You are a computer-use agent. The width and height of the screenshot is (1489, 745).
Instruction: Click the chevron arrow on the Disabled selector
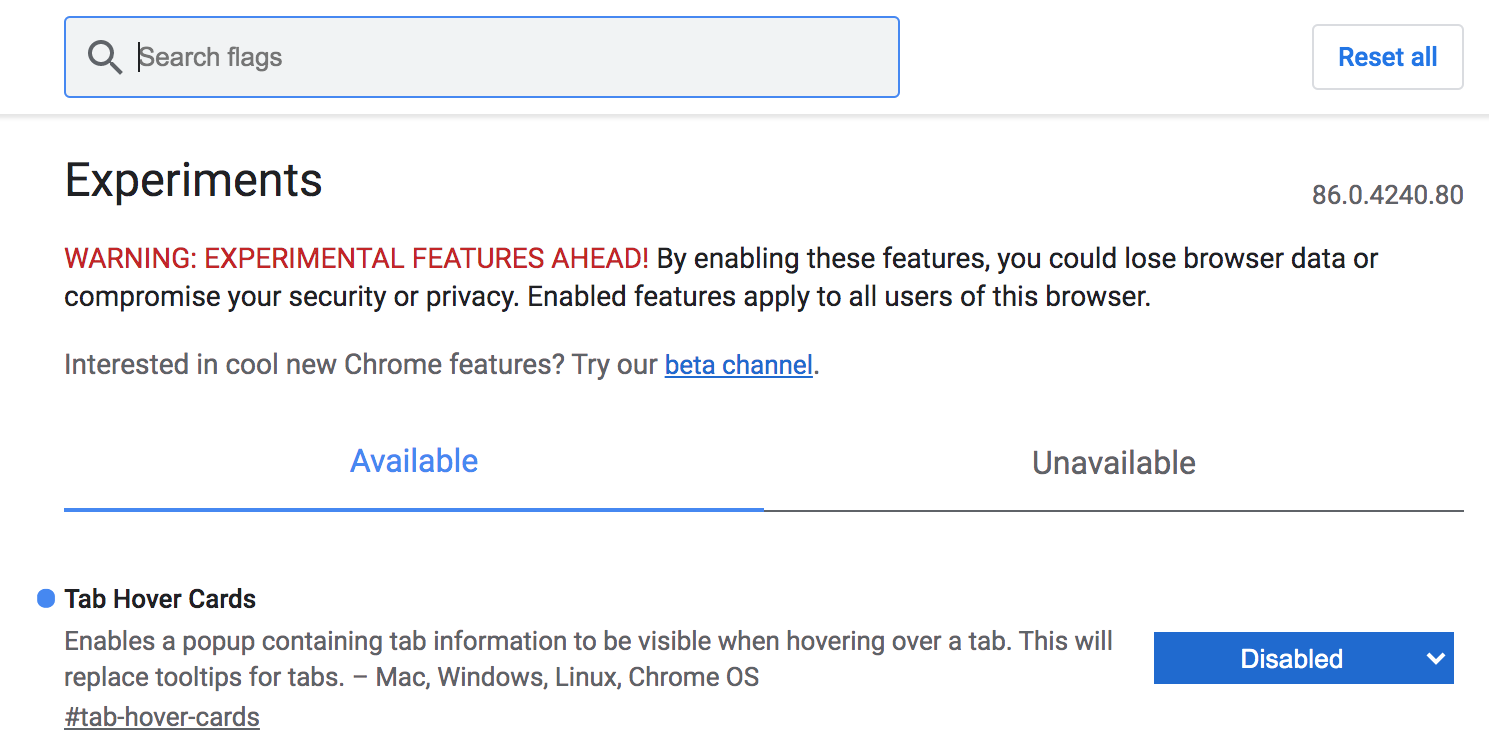[1436, 659]
